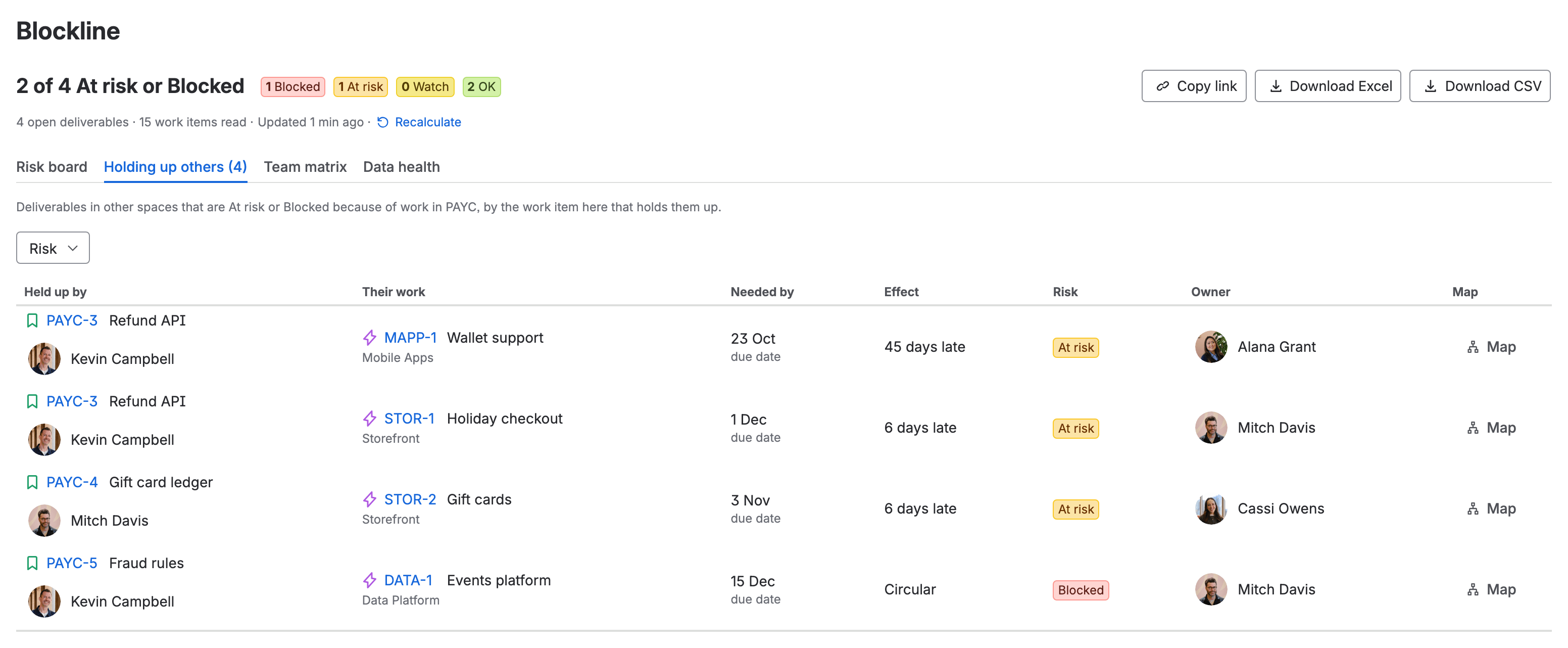
Task: Click the bookmark icon beside PAYC-4 Gift card ledger
Action: (x=32, y=482)
